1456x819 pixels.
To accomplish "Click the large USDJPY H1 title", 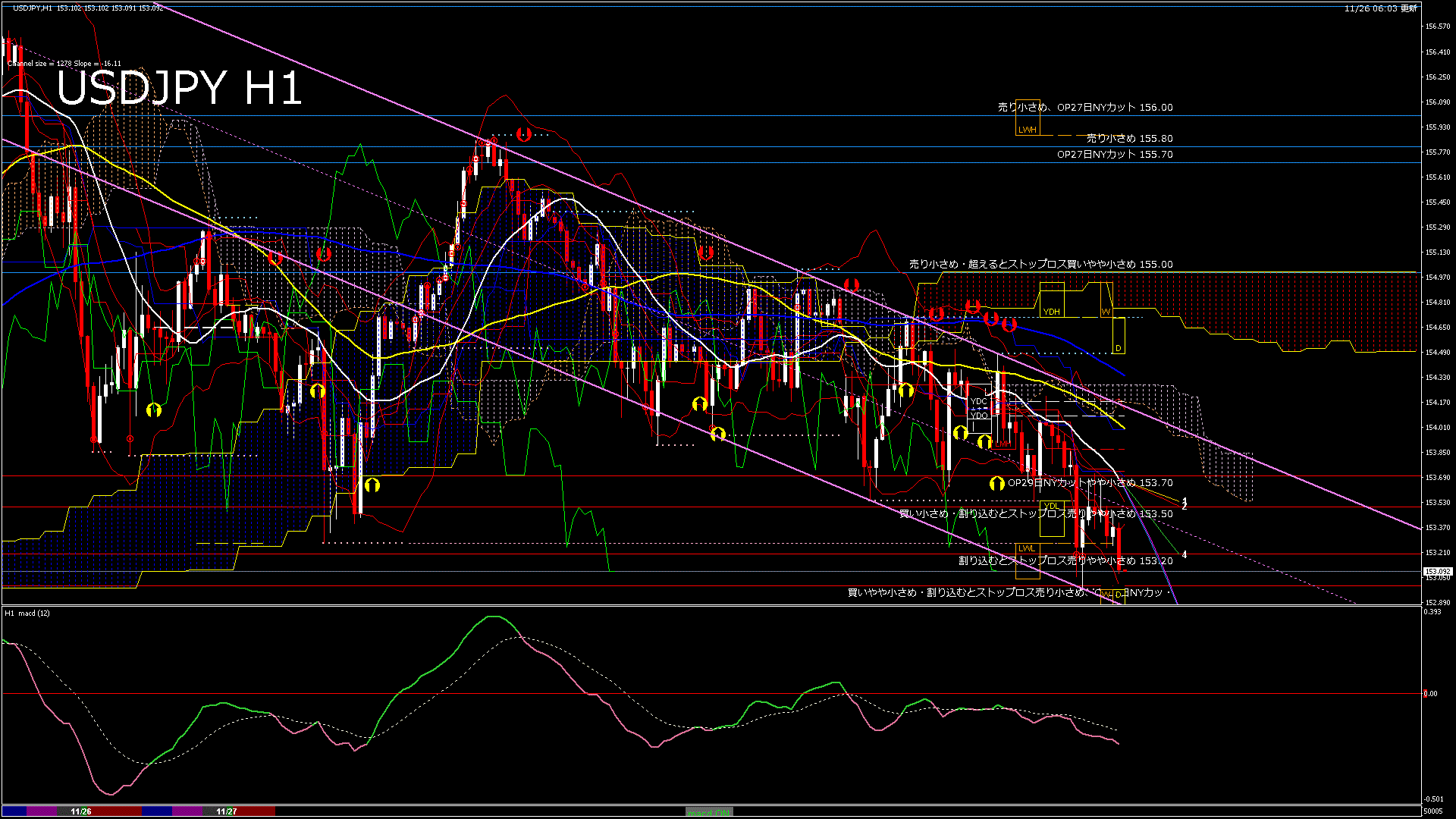I will 180,88.
